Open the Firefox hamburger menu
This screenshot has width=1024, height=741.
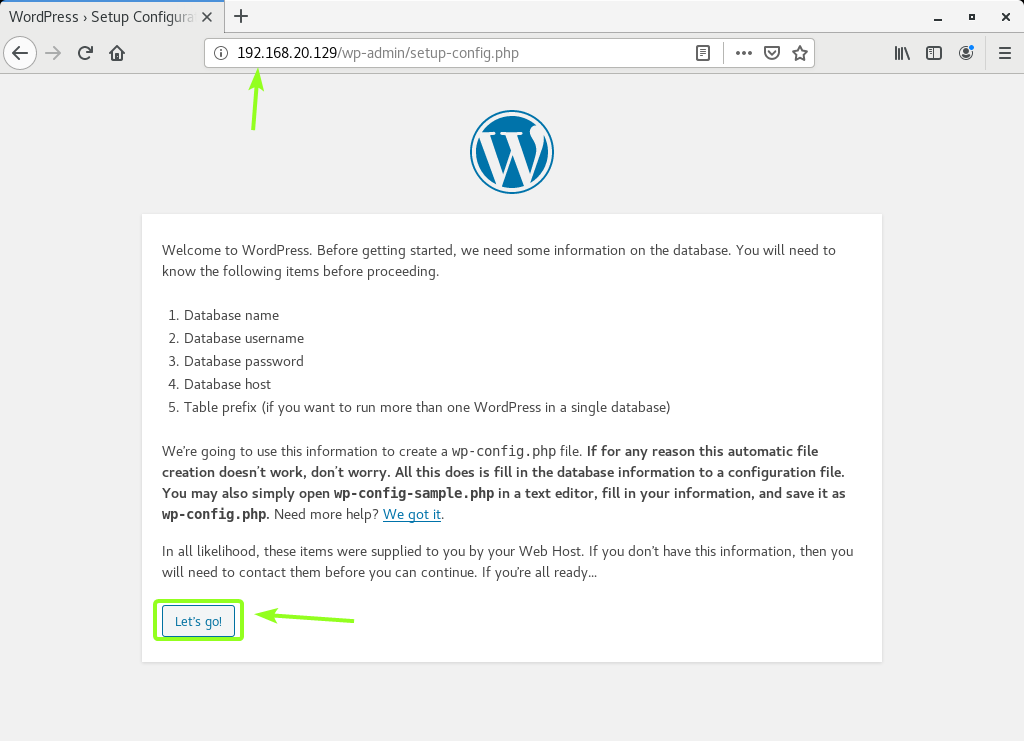pyautogui.click(x=1005, y=53)
